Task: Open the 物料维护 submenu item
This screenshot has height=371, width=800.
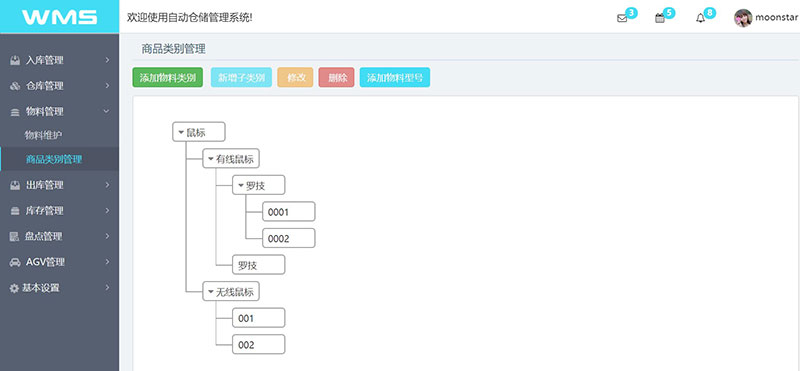Action: coord(43,135)
